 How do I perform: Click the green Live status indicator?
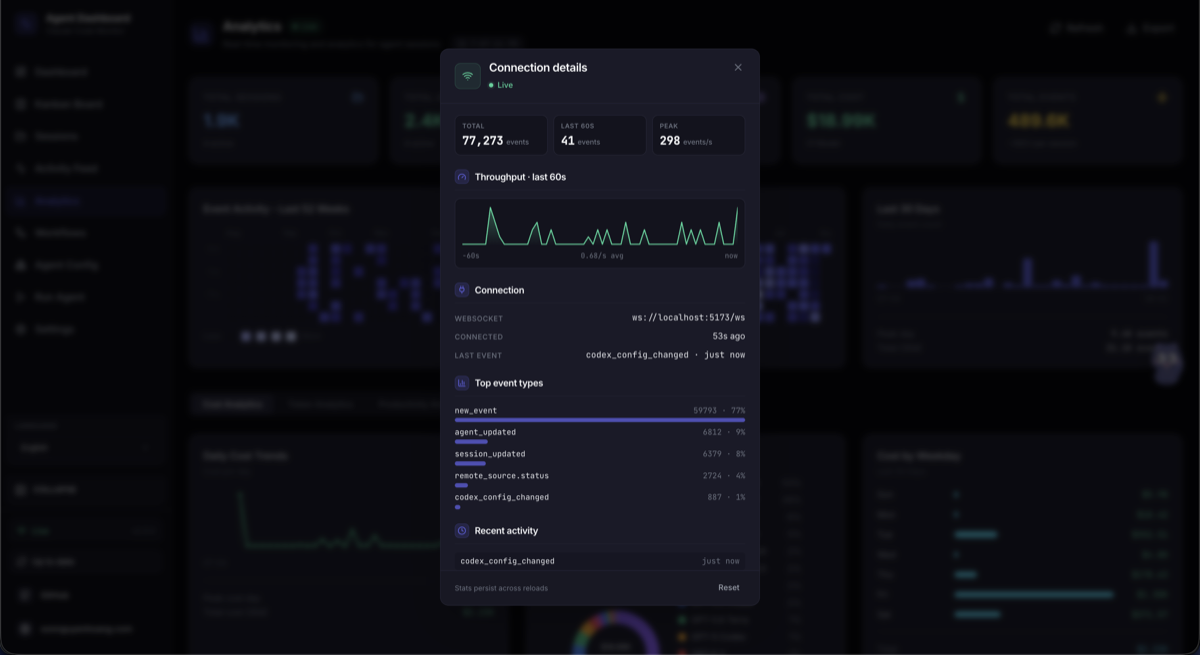coord(501,85)
